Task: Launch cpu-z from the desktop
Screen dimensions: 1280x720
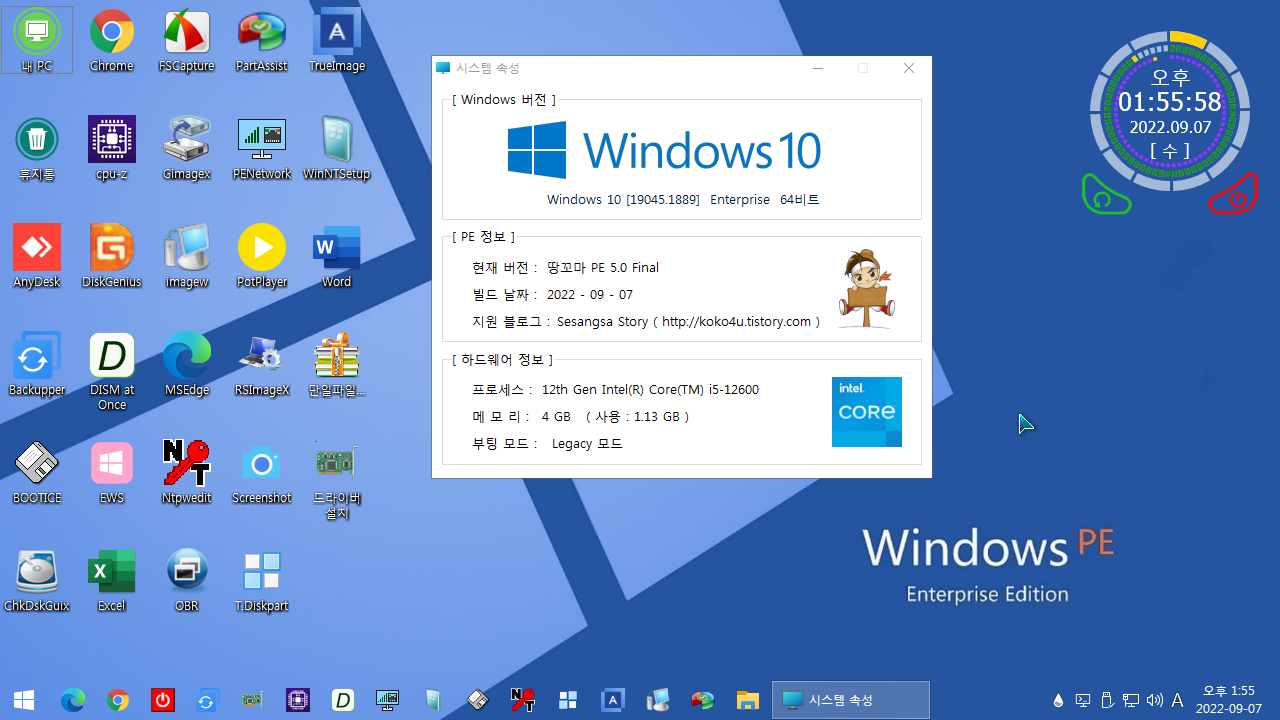Action: tap(112, 149)
